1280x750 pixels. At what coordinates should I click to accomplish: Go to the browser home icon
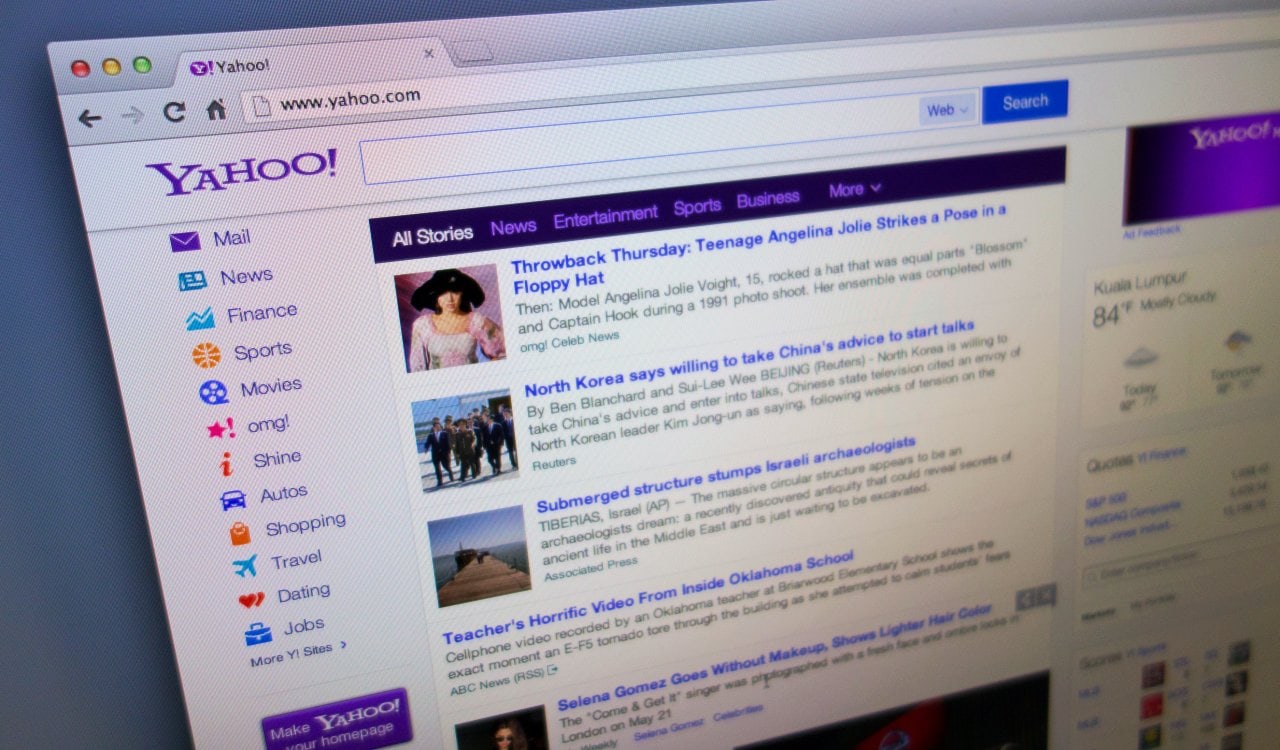pyautogui.click(x=216, y=109)
